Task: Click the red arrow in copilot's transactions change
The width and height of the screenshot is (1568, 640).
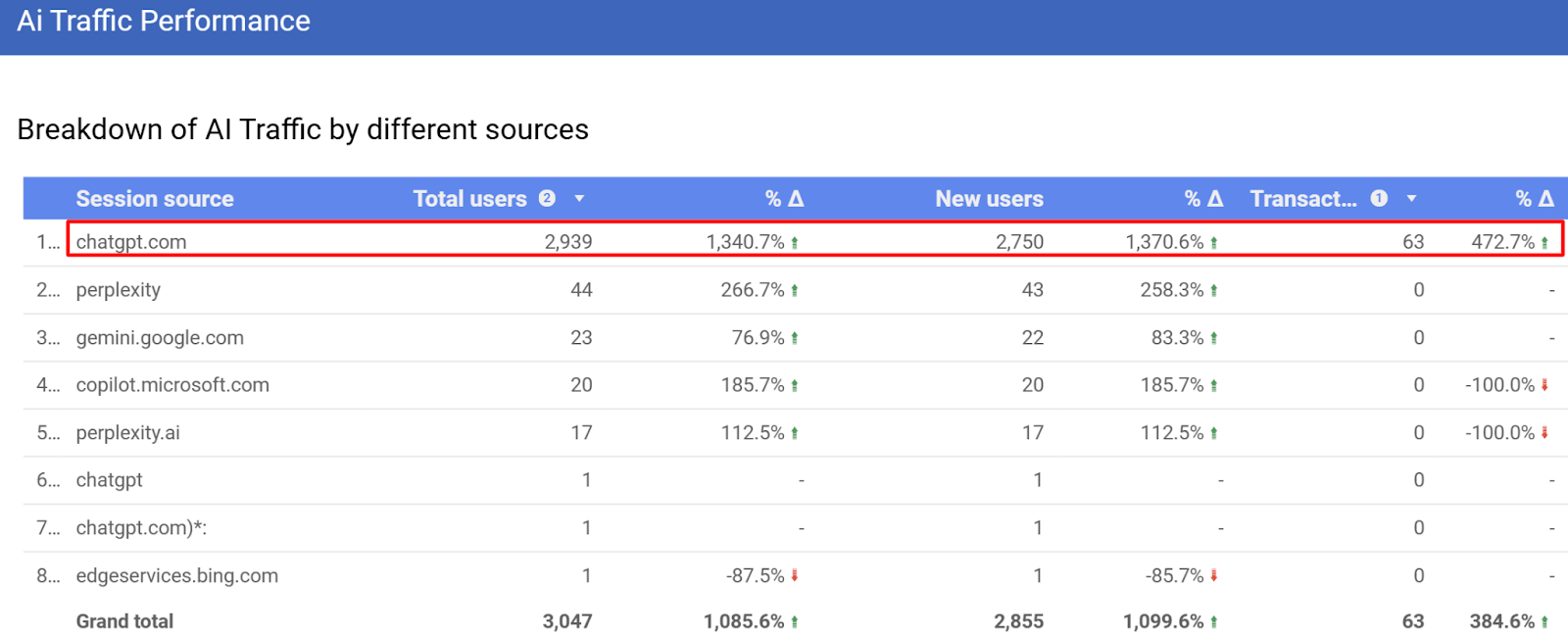Action: (x=1544, y=385)
